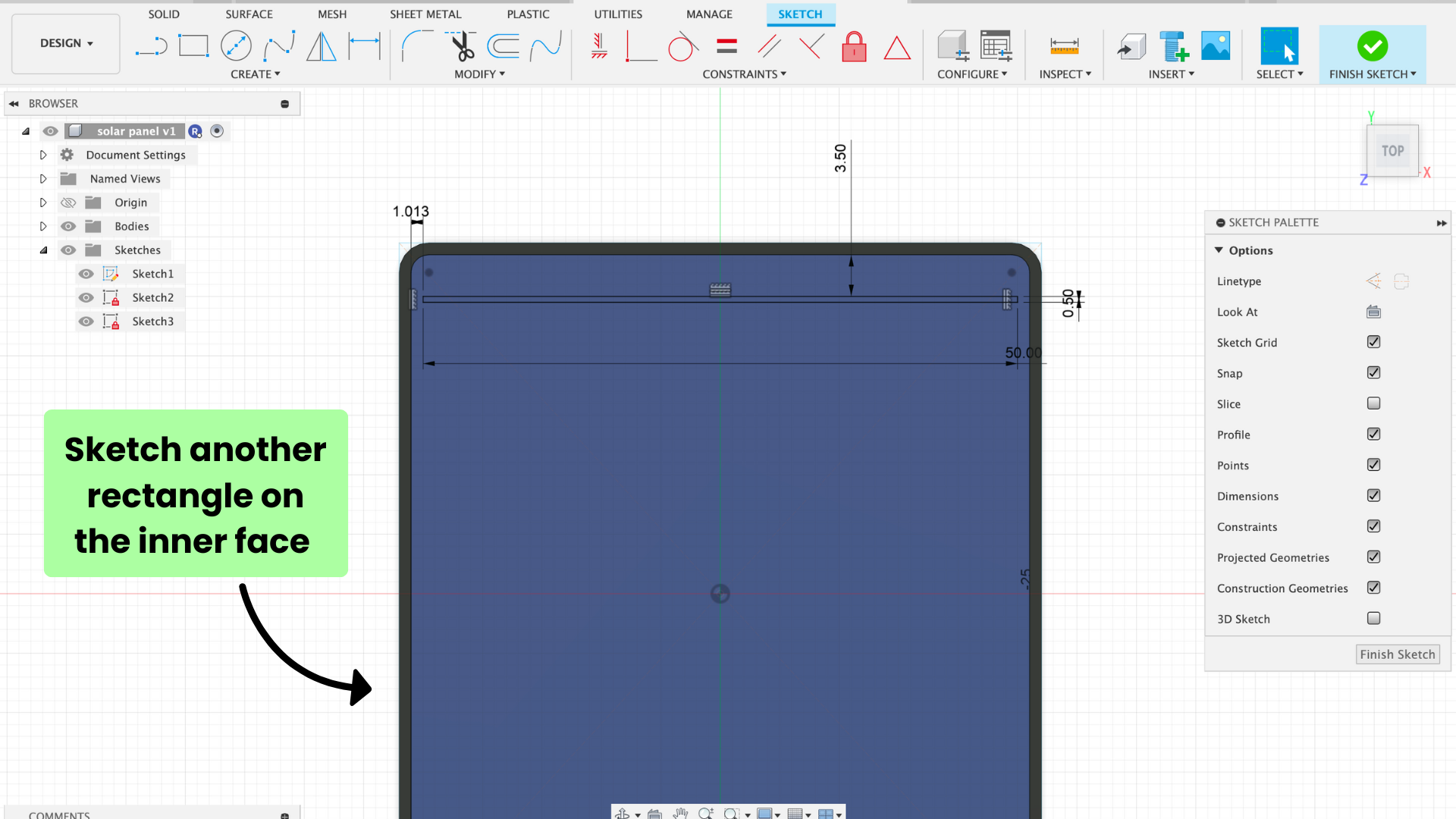This screenshot has height=819, width=1456.
Task: Select the Mirror tool icon
Action: click(322, 46)
